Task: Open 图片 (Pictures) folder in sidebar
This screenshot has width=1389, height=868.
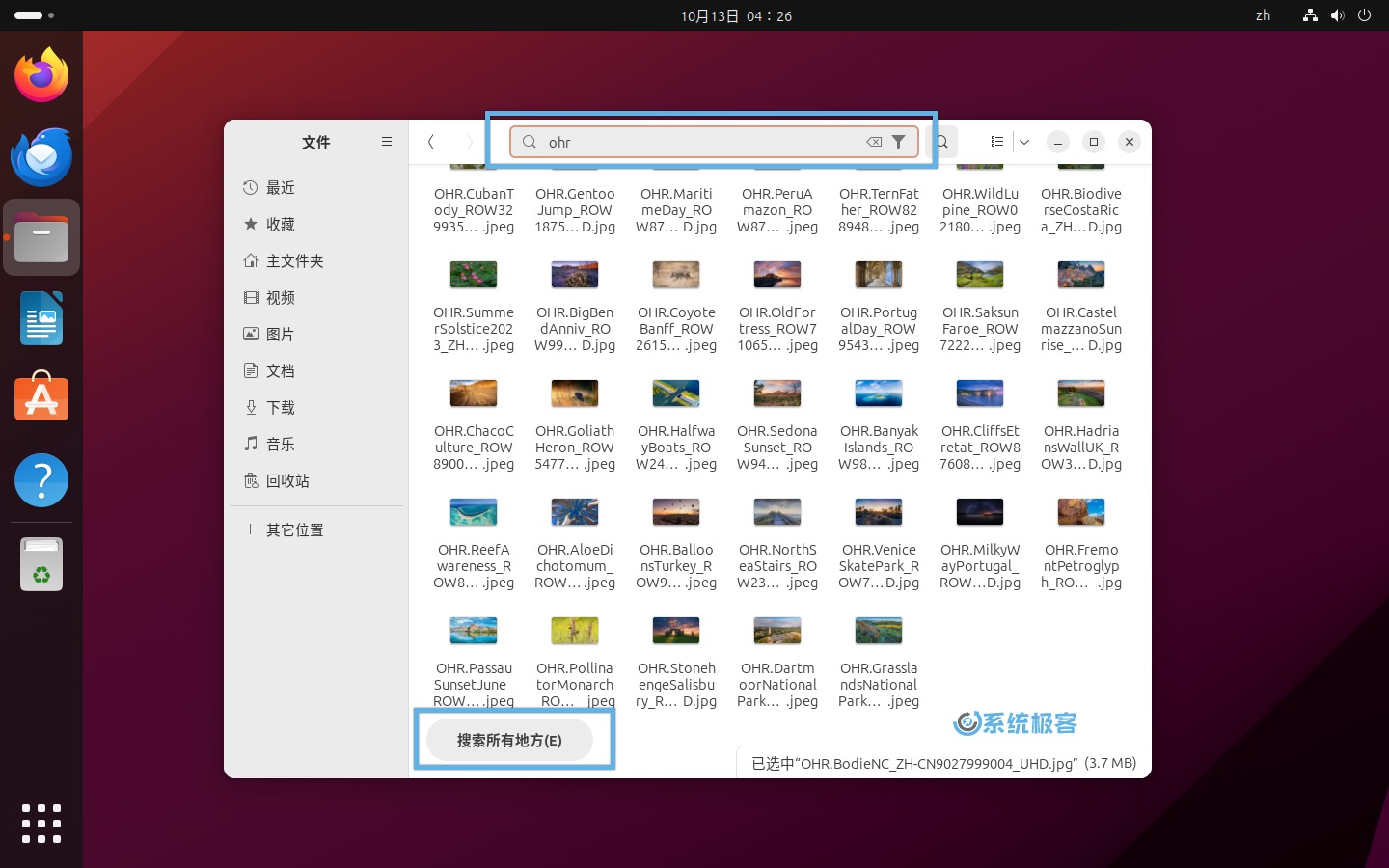Action: tap(316, 334)
